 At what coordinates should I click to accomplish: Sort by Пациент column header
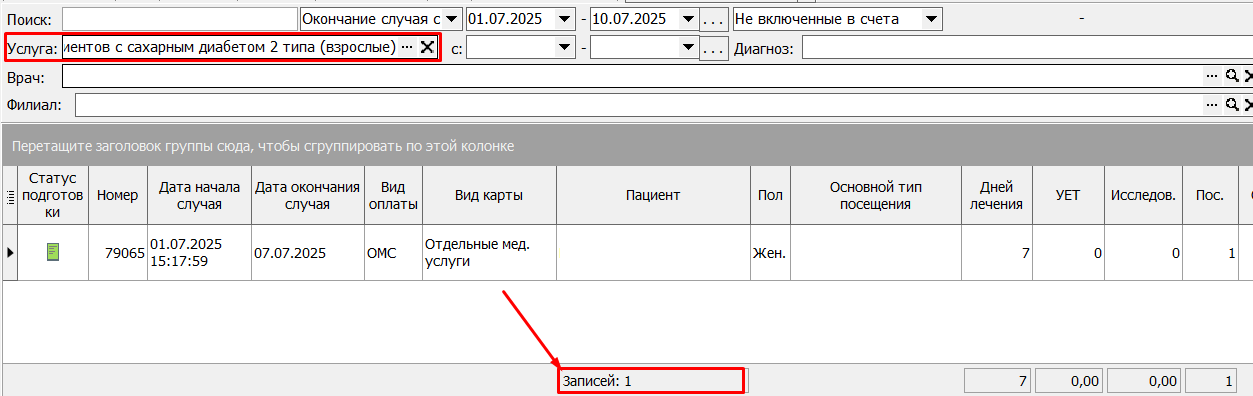(x=653, y=195)
